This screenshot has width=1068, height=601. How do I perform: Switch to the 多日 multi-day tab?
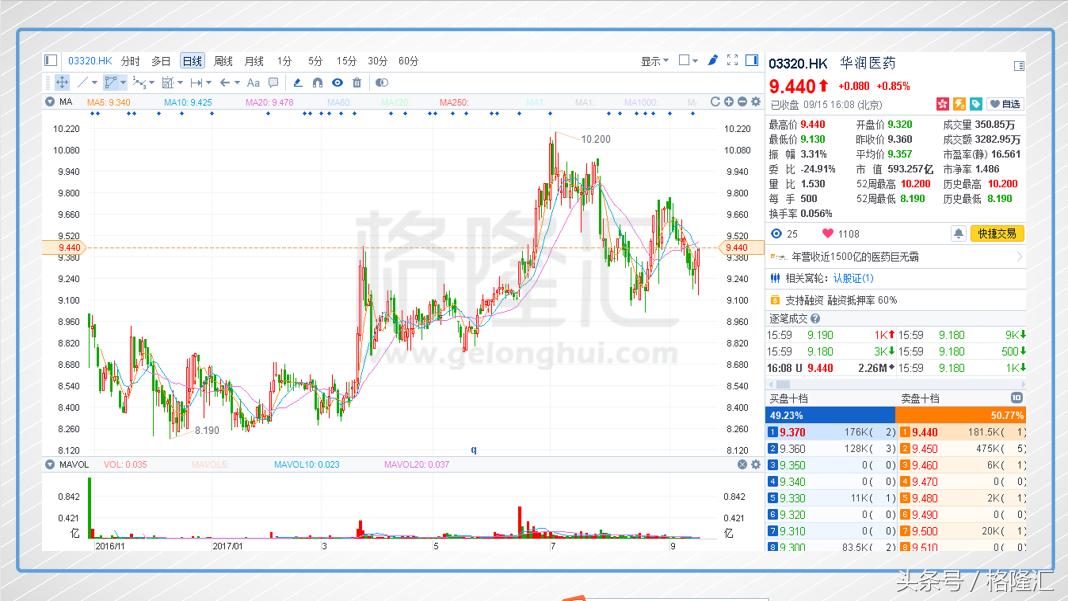click(161, 61)
